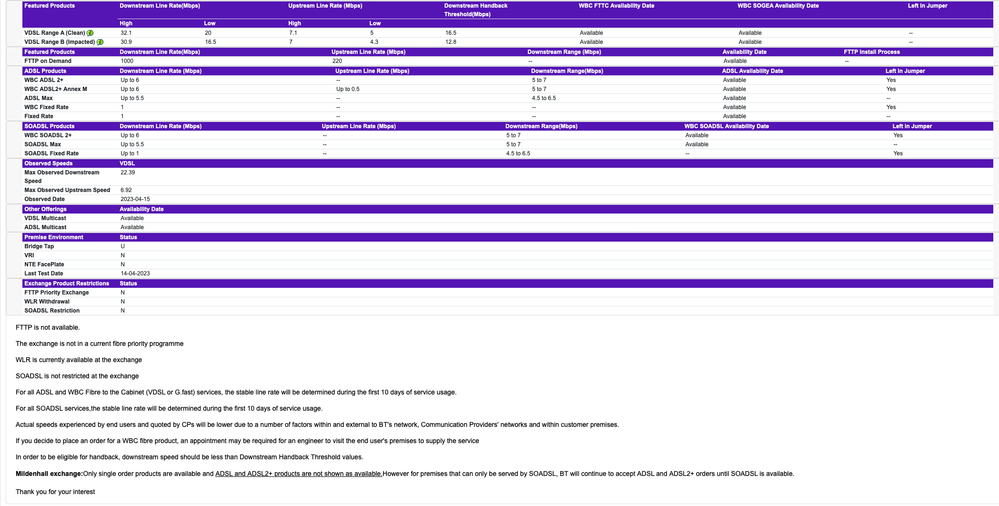
Task: Click the 'SOADSL Products' section header
Action: [48, 126]
